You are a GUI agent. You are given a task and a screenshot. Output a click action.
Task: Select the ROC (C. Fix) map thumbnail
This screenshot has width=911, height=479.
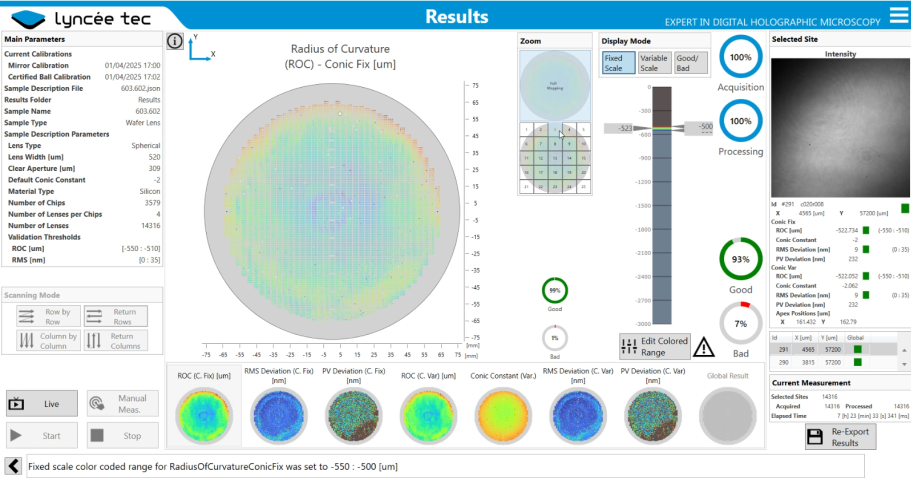point(198,414)
